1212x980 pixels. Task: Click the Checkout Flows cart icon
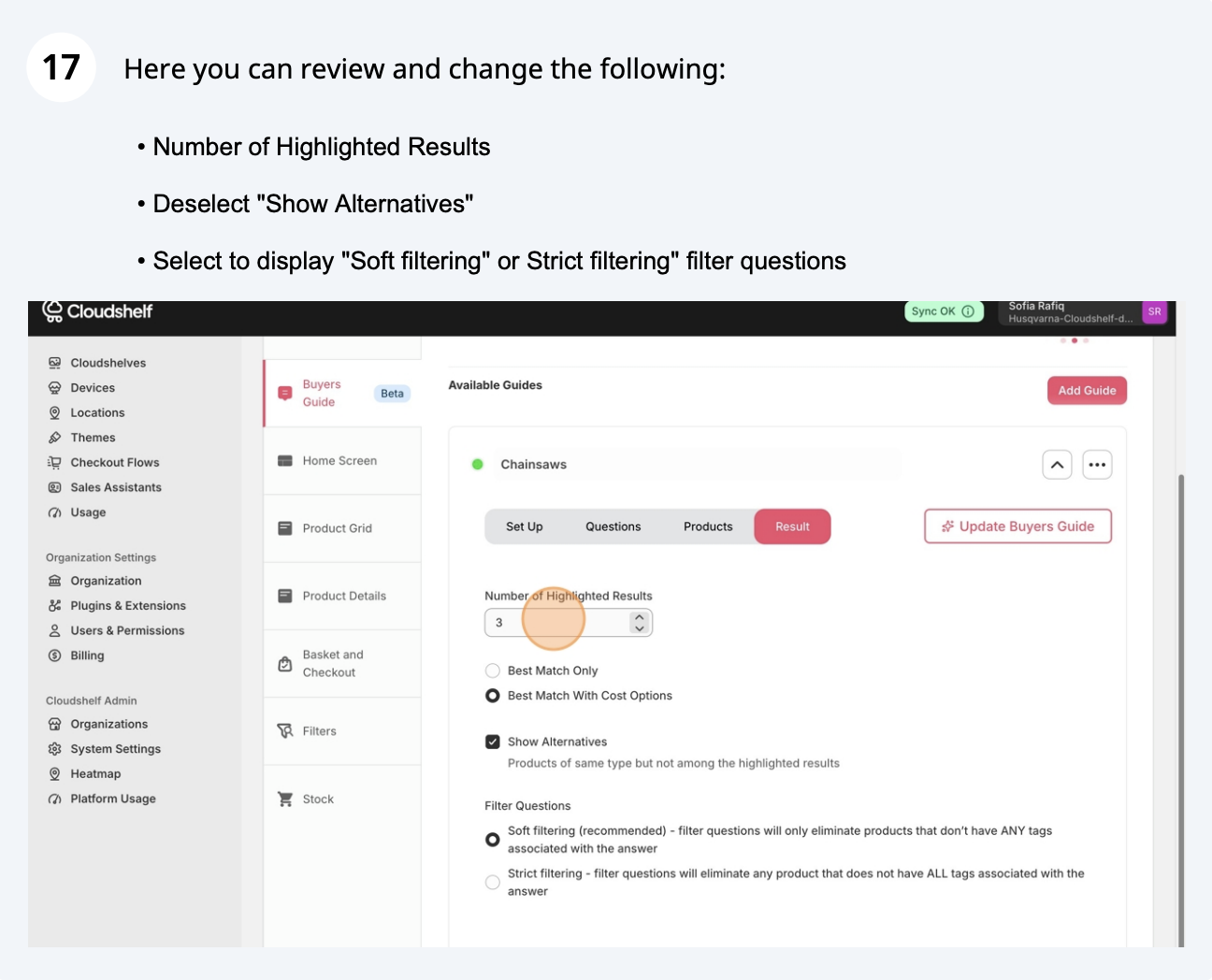pos(54,463)
